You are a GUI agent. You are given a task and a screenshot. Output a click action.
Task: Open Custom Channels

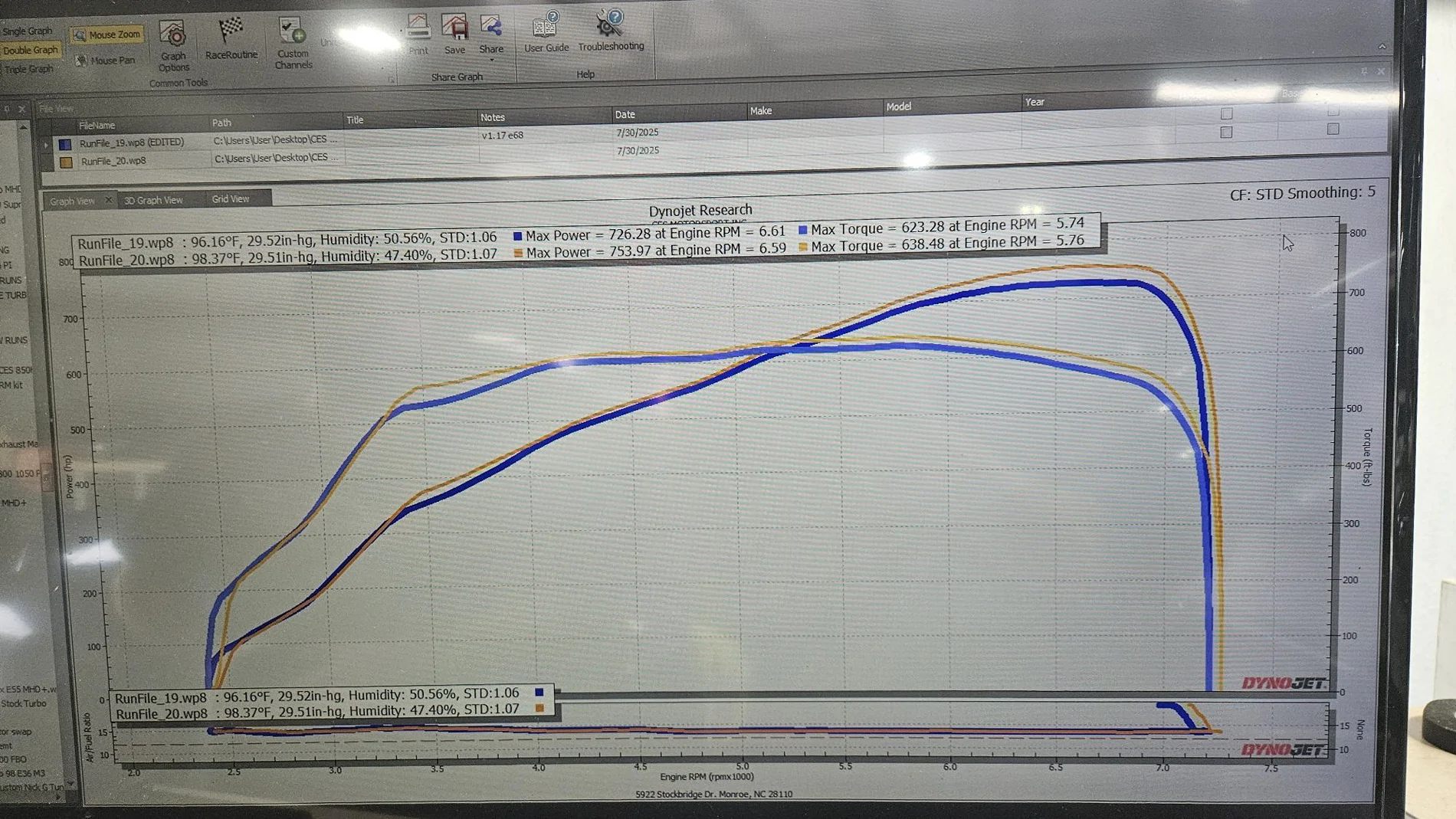[x=293, y=43]
